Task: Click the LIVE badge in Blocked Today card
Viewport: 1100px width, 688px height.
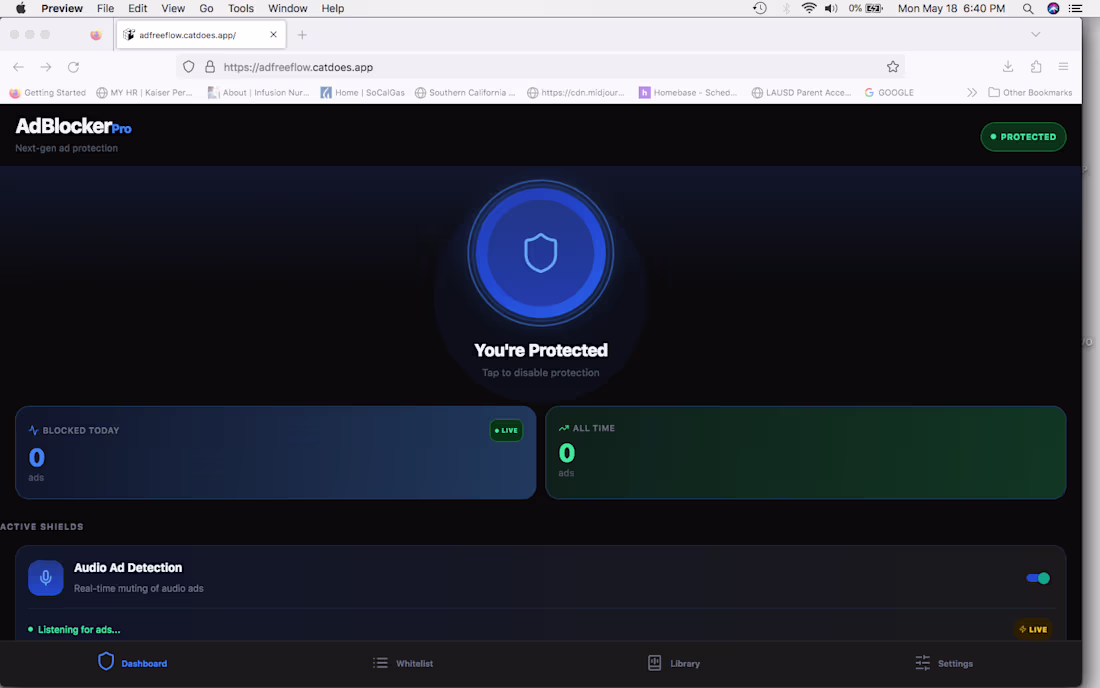Action: tap(506, 431)
